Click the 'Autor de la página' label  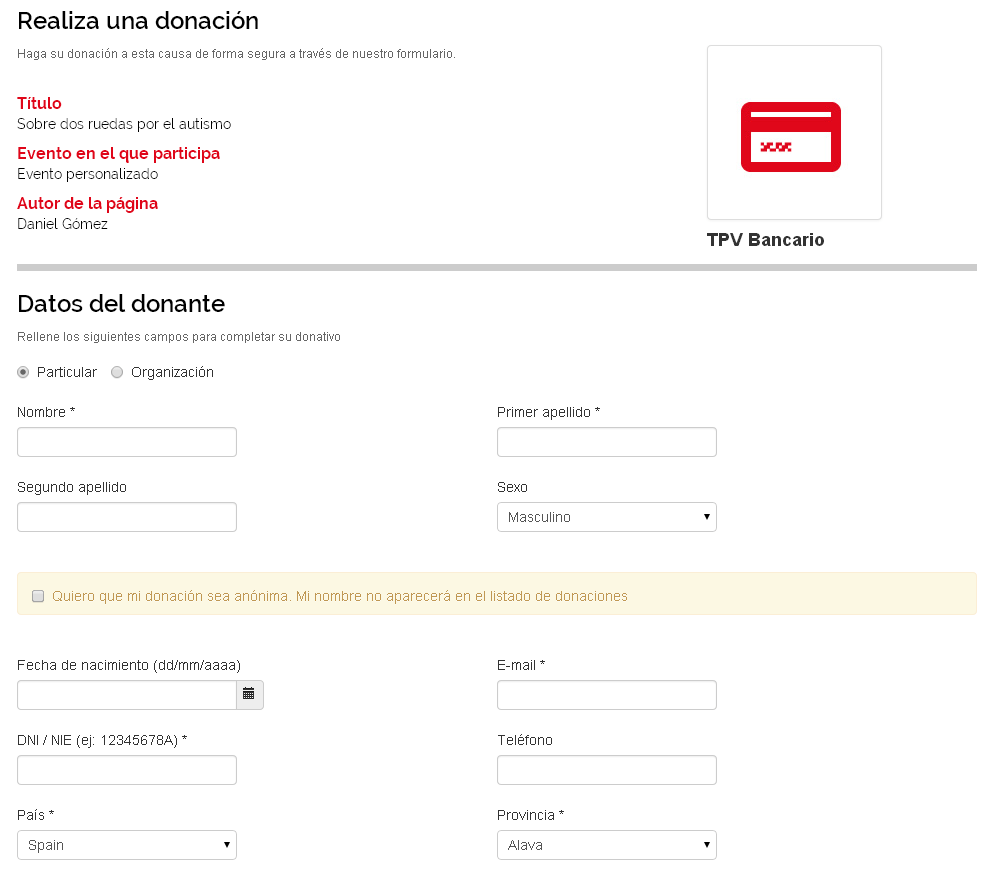pyautogui.click(x=87, y=203)
